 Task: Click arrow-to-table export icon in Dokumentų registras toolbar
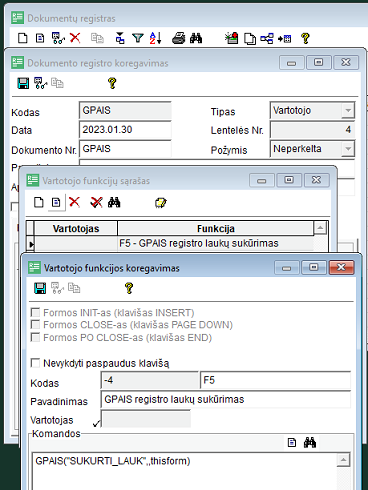pyautogui.click(x=284, y=39)
